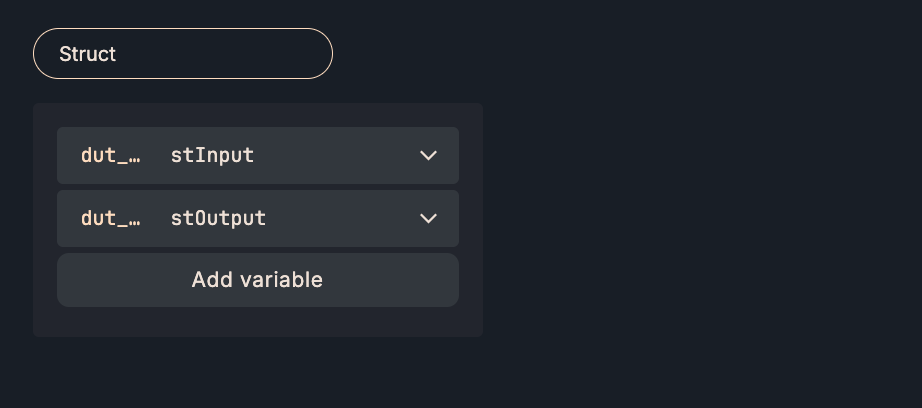Expand the stOutput variable chevron
Viewport: 922px width, 408px height.
[x=429, y=219]
